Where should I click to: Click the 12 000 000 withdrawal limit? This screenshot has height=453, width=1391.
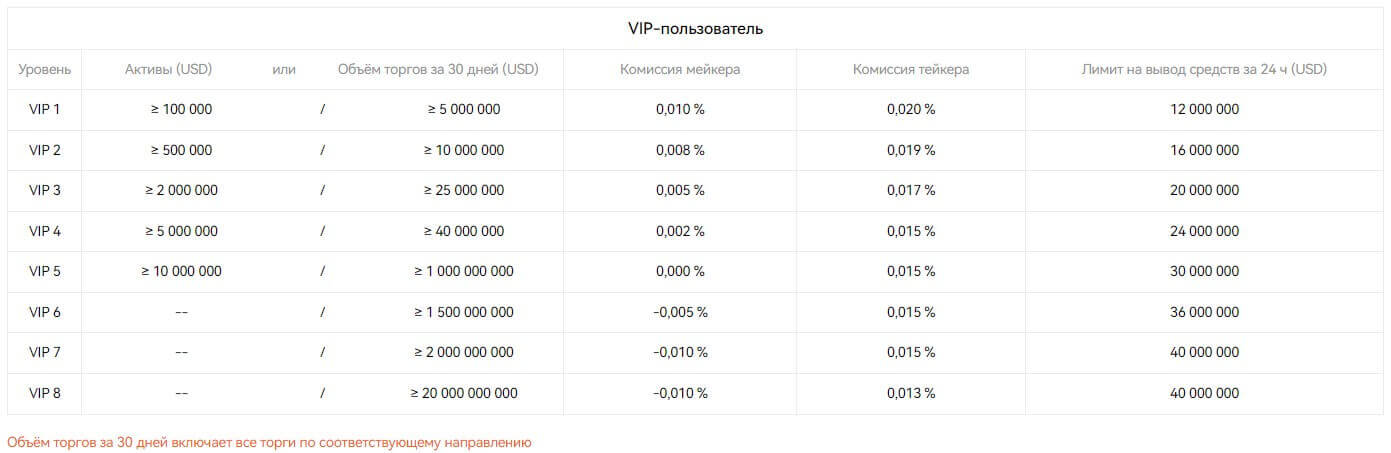pos(1204,109)
